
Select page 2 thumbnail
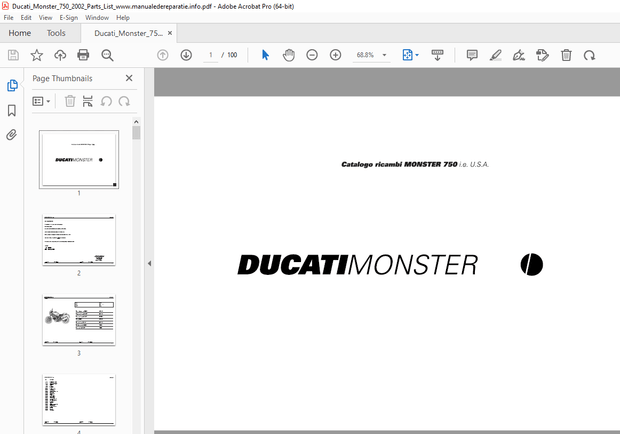coord(79,240)
